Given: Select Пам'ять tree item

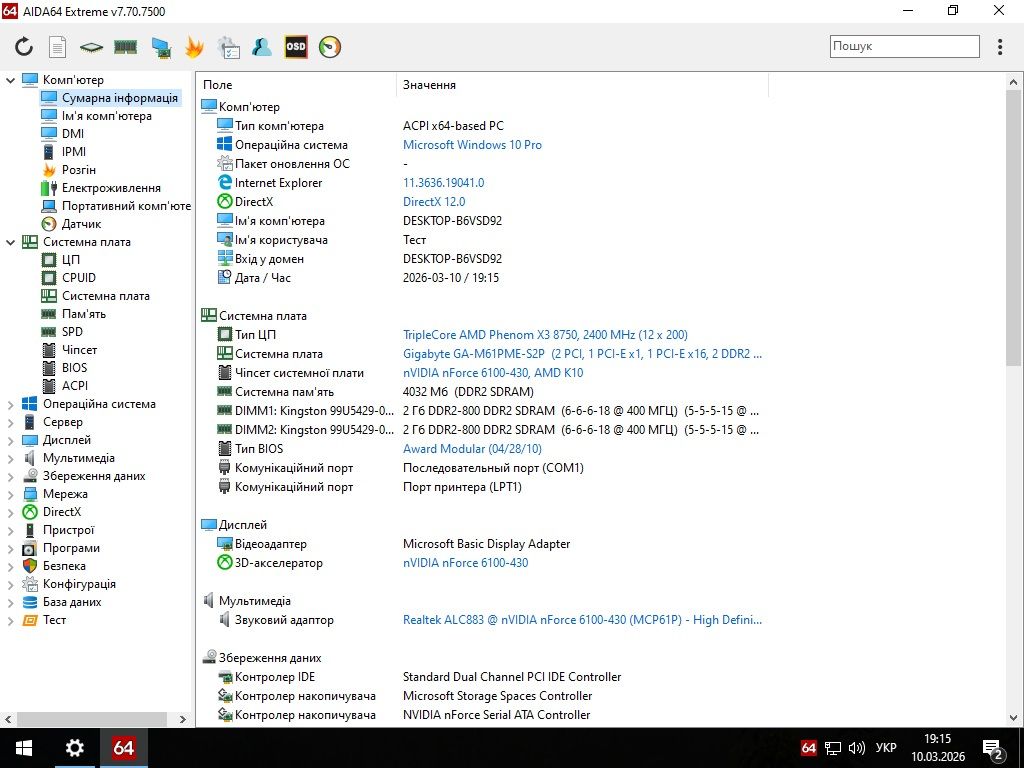Looking at the screenshot, I should pyautogui.click(x=84, y=314).
